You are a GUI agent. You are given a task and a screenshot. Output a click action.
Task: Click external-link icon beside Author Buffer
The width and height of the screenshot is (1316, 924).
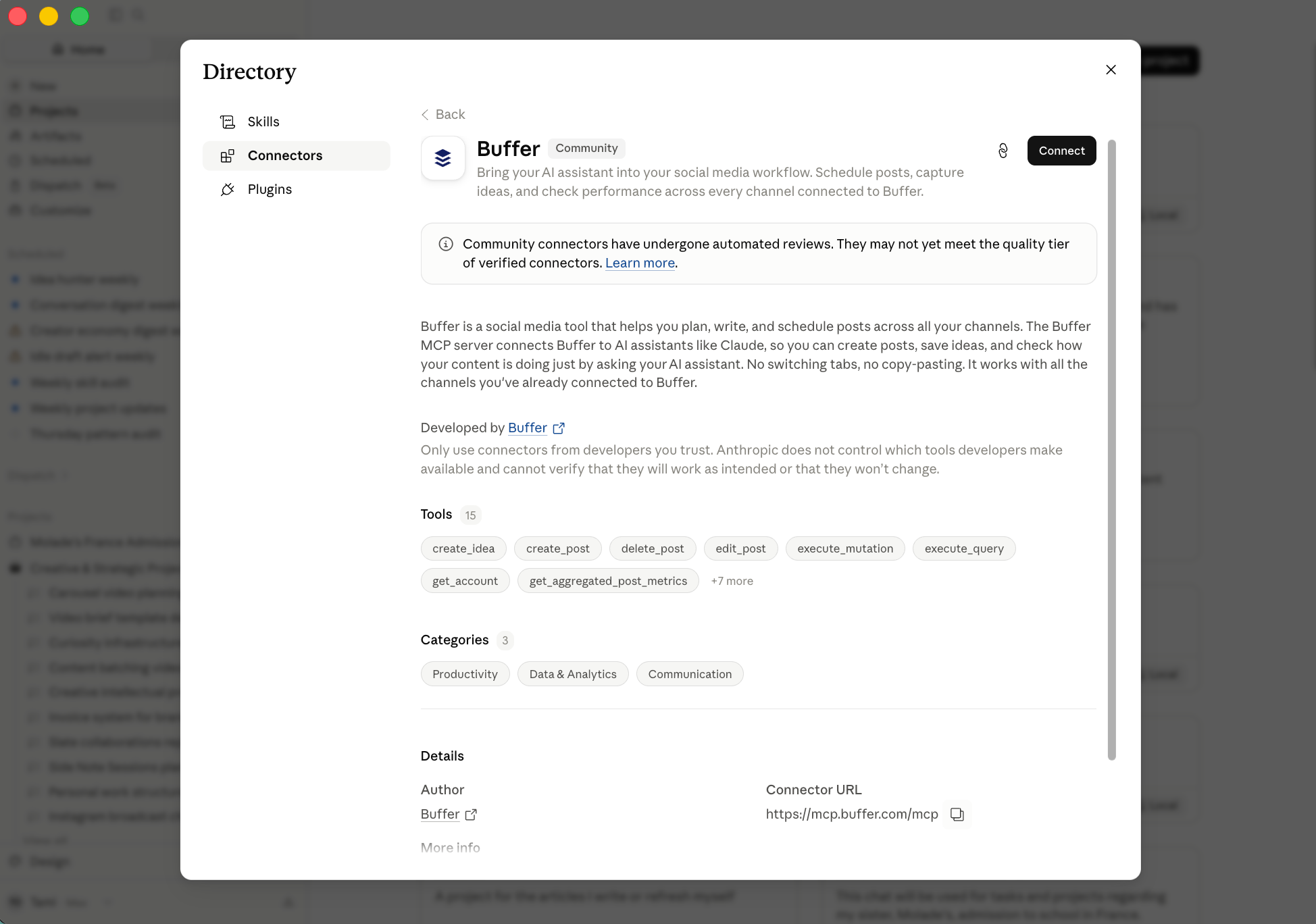click(x=471, y=815)
